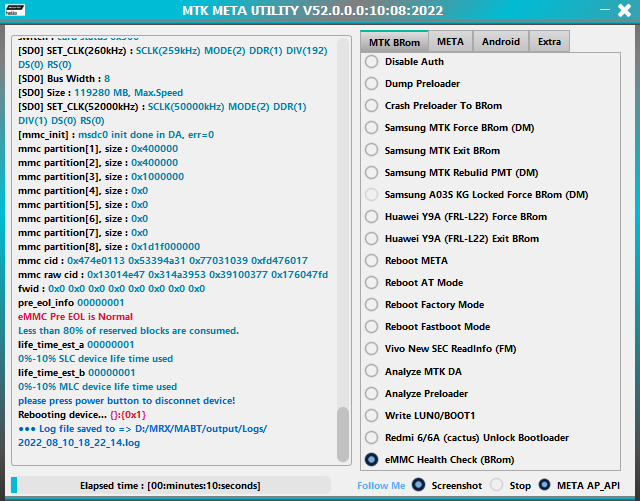Select eMMC Health Check (BRom) option

[371, 460]
